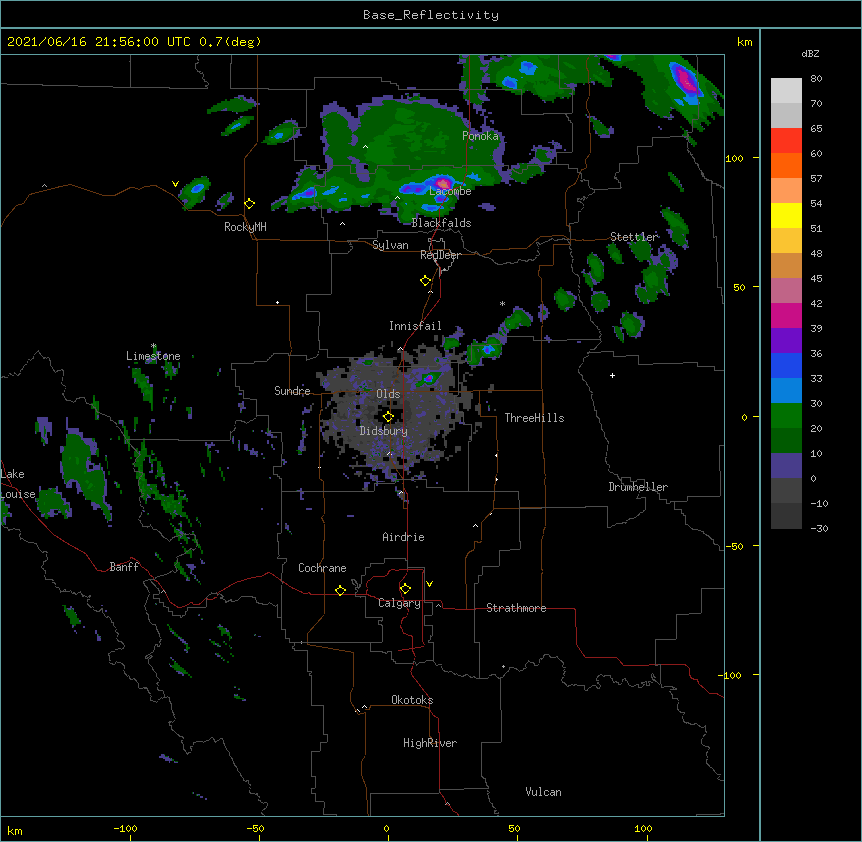This screenshot has width=862, height=842.
Task: Click the Didsbury label
Action: coord(384,431)
